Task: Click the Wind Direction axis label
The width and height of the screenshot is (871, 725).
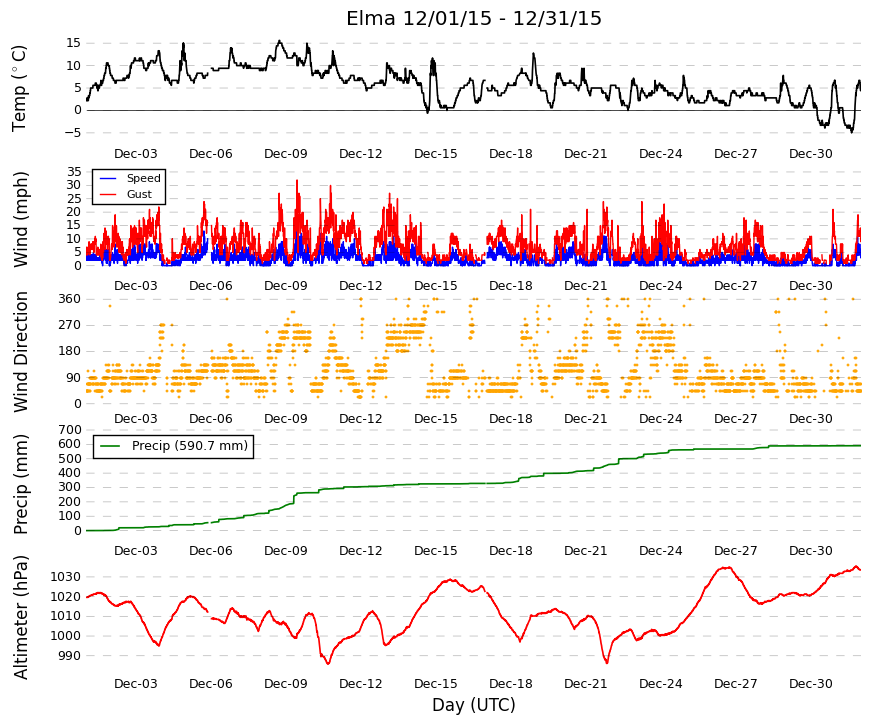Action: [21, 352]
